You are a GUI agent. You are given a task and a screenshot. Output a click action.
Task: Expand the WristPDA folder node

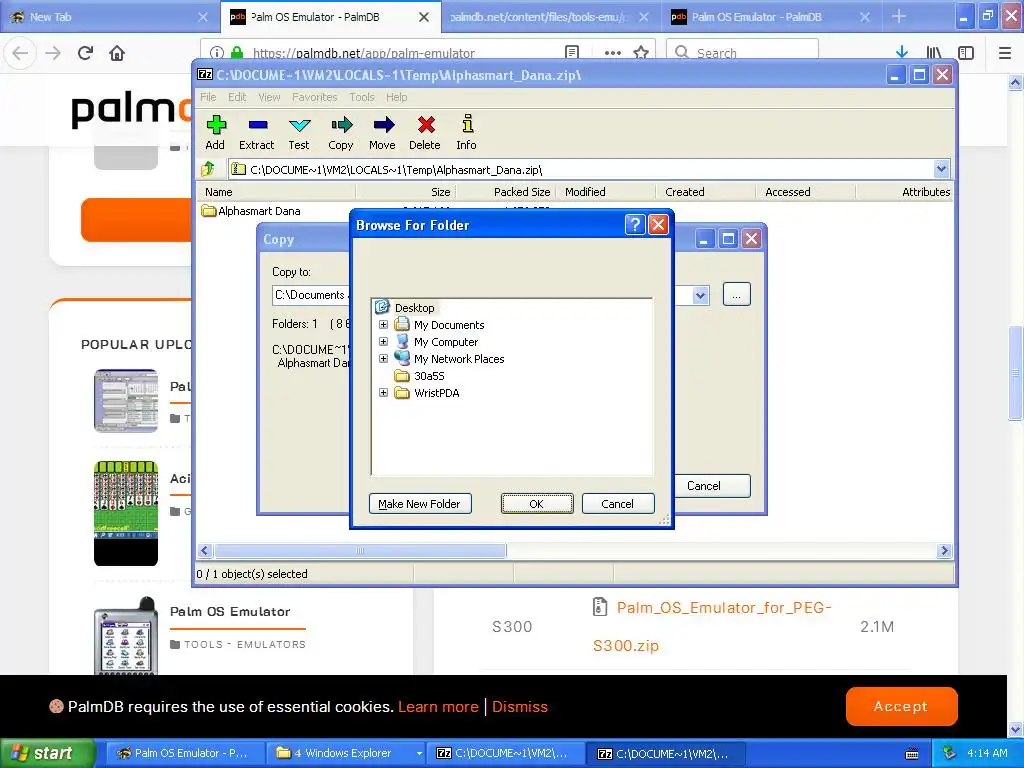coord(383,392)
